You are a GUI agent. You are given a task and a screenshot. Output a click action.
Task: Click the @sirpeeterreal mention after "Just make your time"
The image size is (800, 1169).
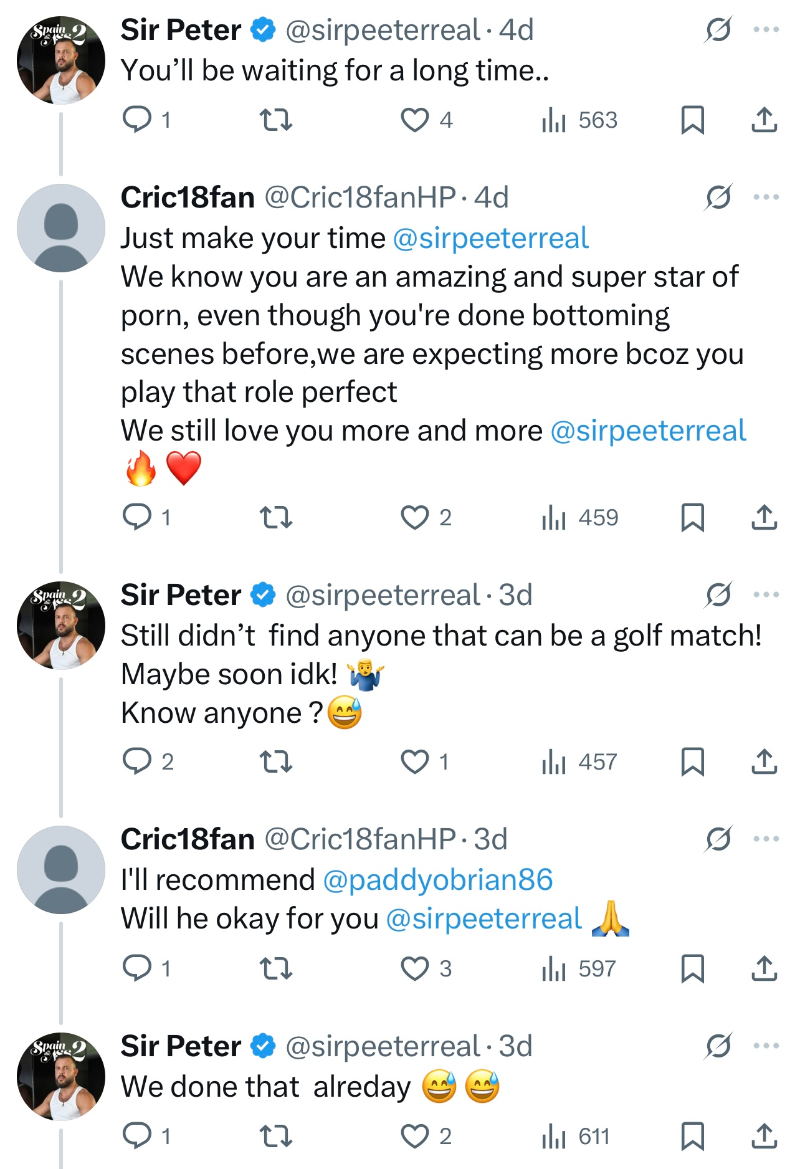coord(491,238)
